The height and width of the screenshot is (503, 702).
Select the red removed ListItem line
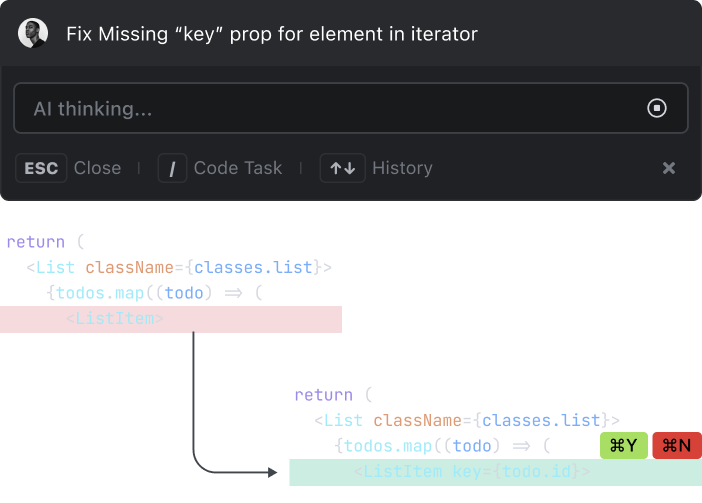tap(171, 319)
